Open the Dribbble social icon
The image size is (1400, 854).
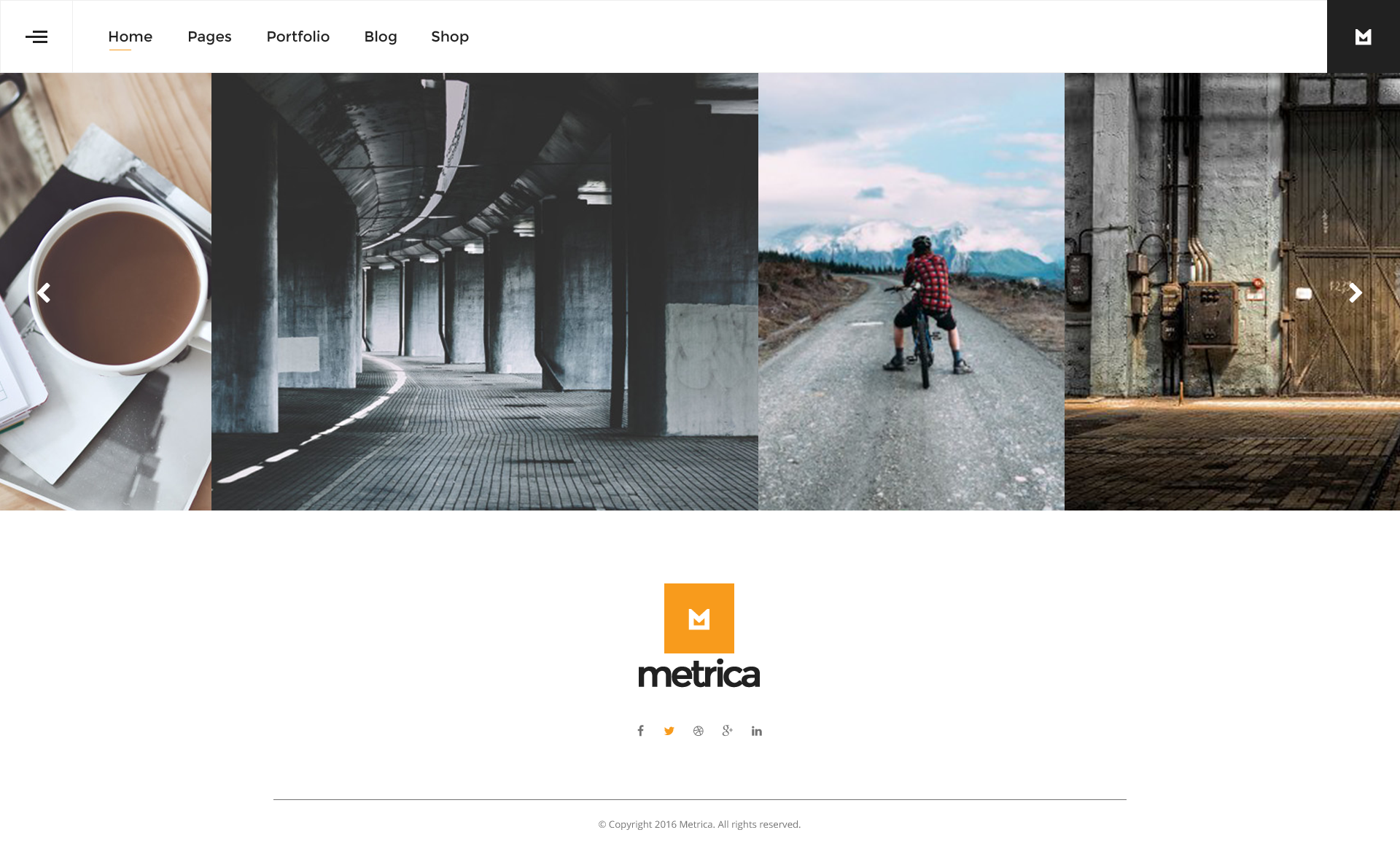[x=699, y=731]
